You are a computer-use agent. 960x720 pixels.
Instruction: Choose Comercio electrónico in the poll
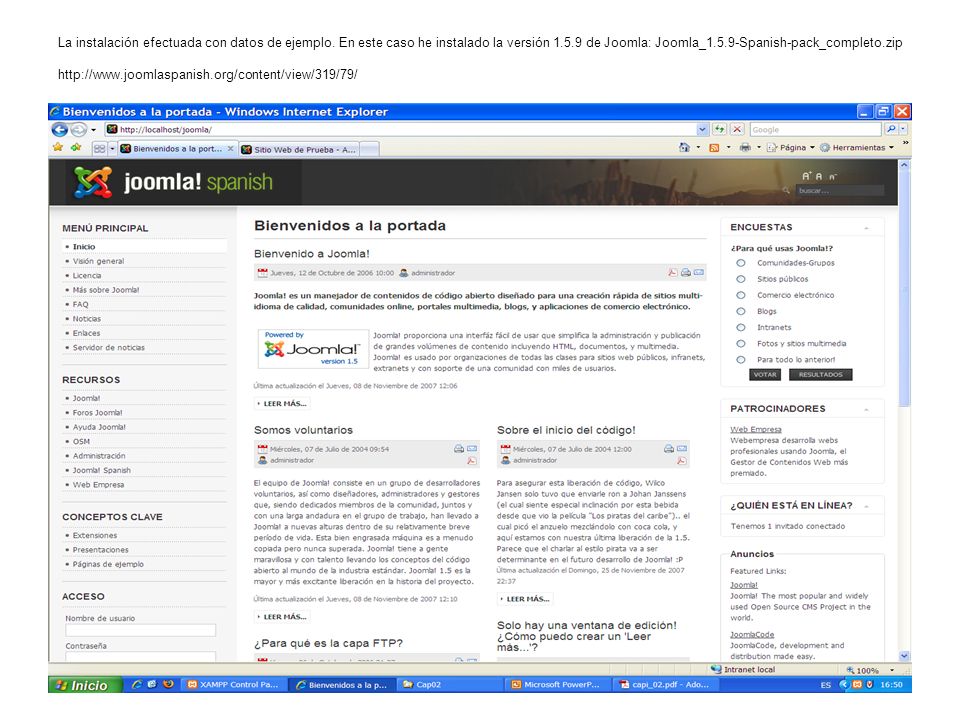pyautogui.click(x=741, y=295)
